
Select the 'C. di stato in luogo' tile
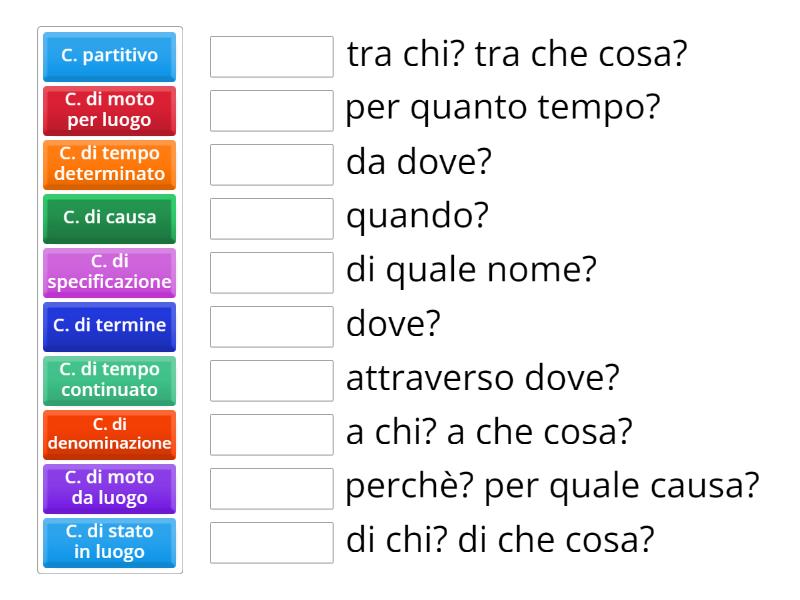point(109,543)
